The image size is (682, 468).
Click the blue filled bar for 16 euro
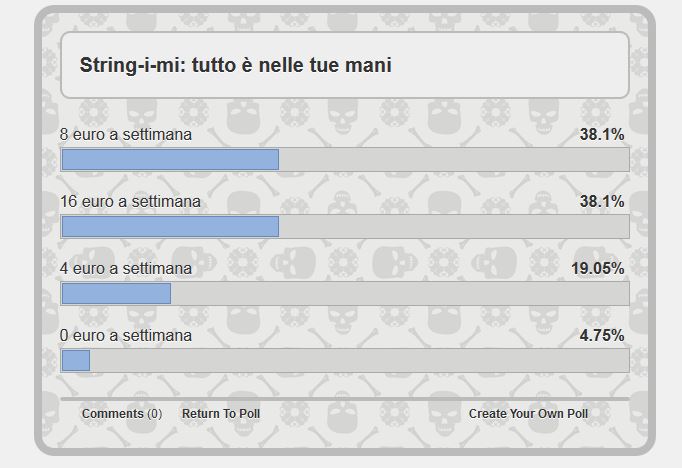coord(170,227)
